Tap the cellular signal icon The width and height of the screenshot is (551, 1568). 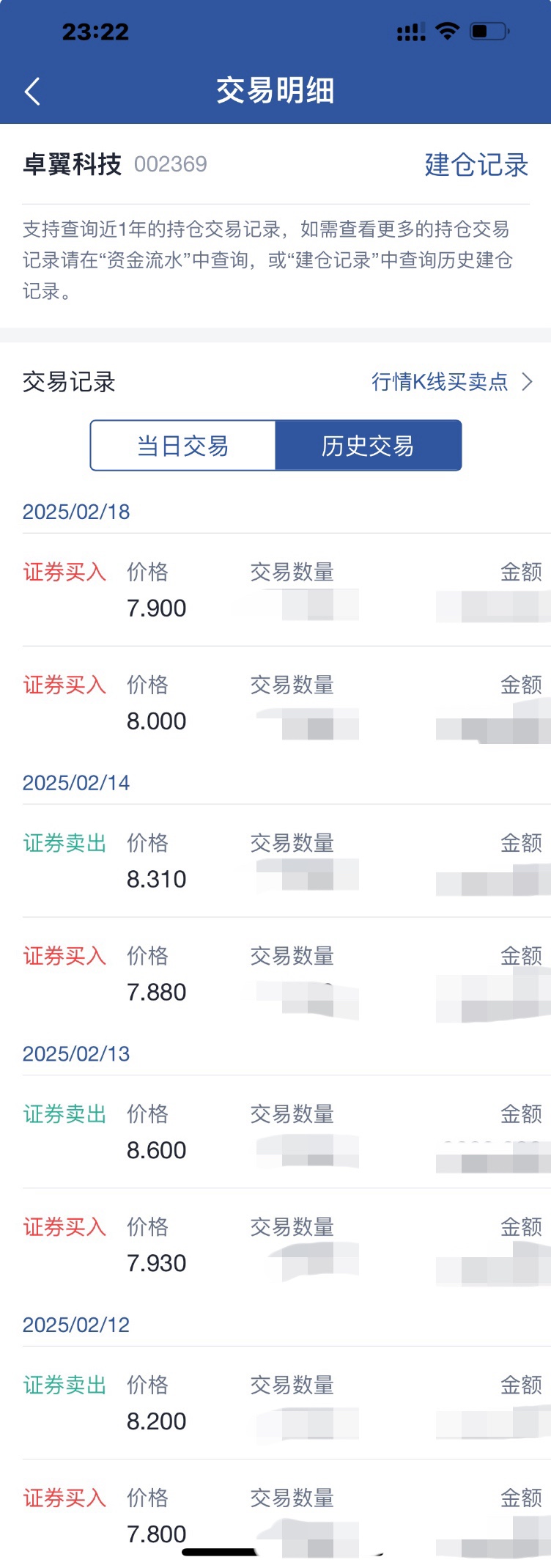(411, 32)
